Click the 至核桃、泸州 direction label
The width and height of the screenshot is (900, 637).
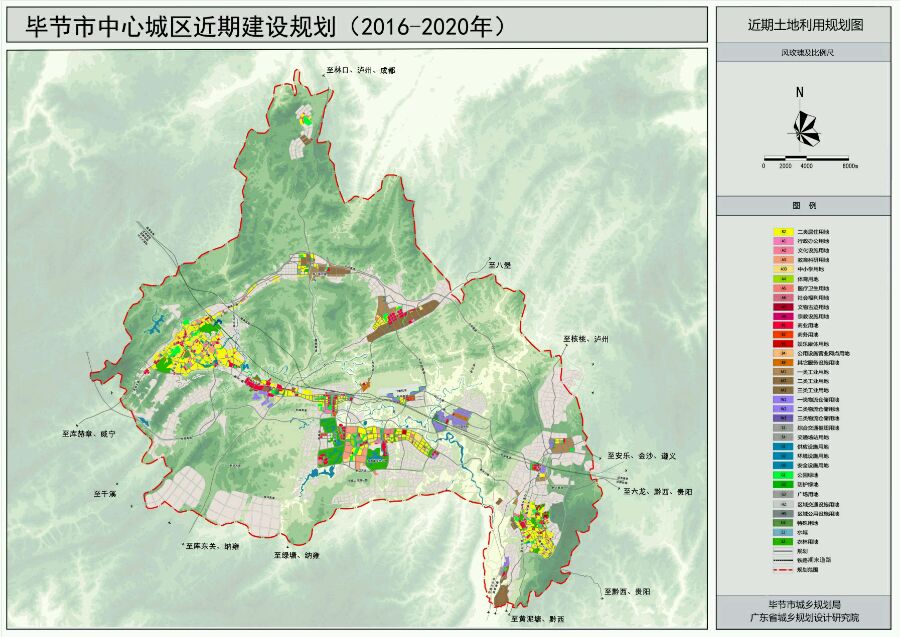click(x=585, y=339)
